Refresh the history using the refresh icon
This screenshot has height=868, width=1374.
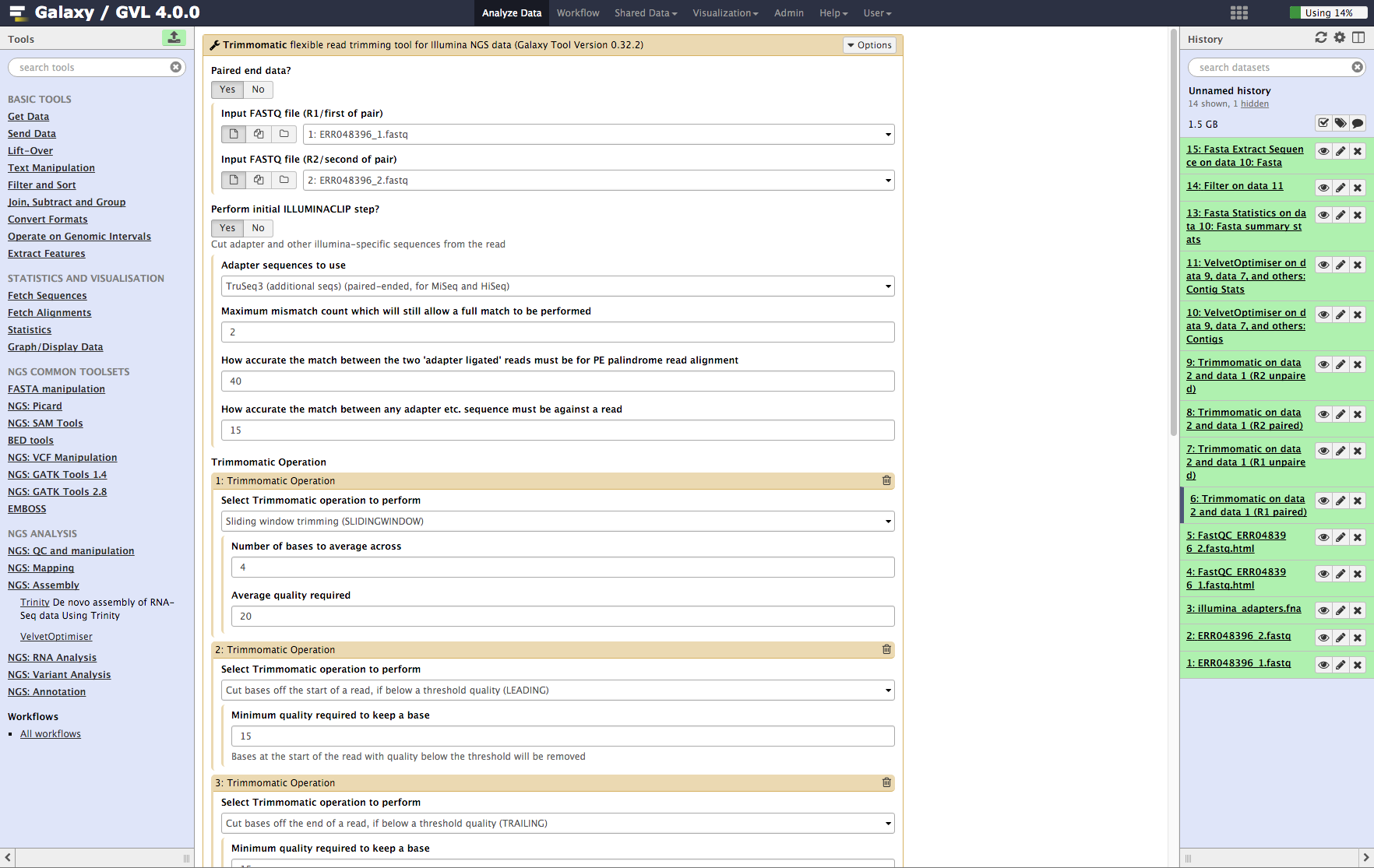[1321, 37]
